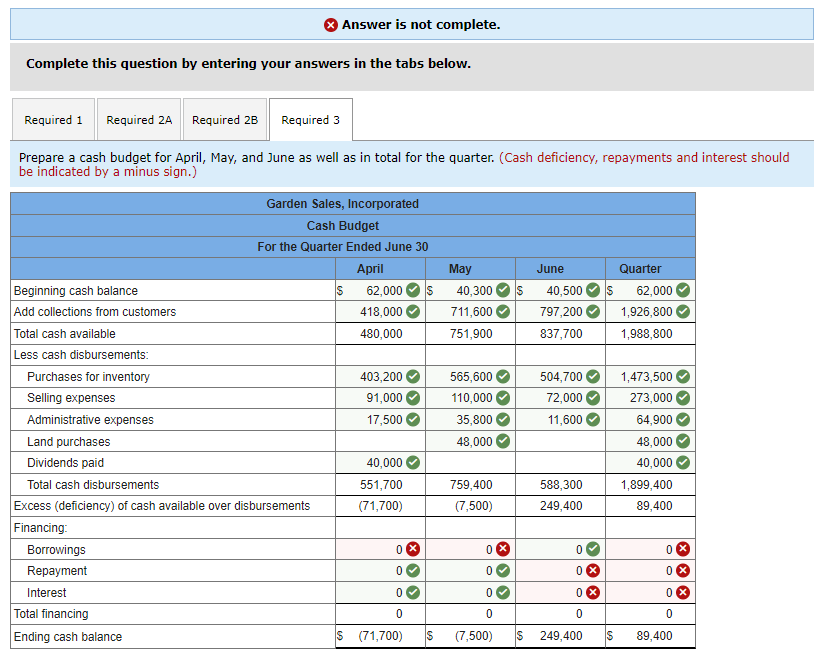Click Quarter Borrowings input field
Image resolution: width=818 pixels, height=656 pixels.
tap(651, 549)
